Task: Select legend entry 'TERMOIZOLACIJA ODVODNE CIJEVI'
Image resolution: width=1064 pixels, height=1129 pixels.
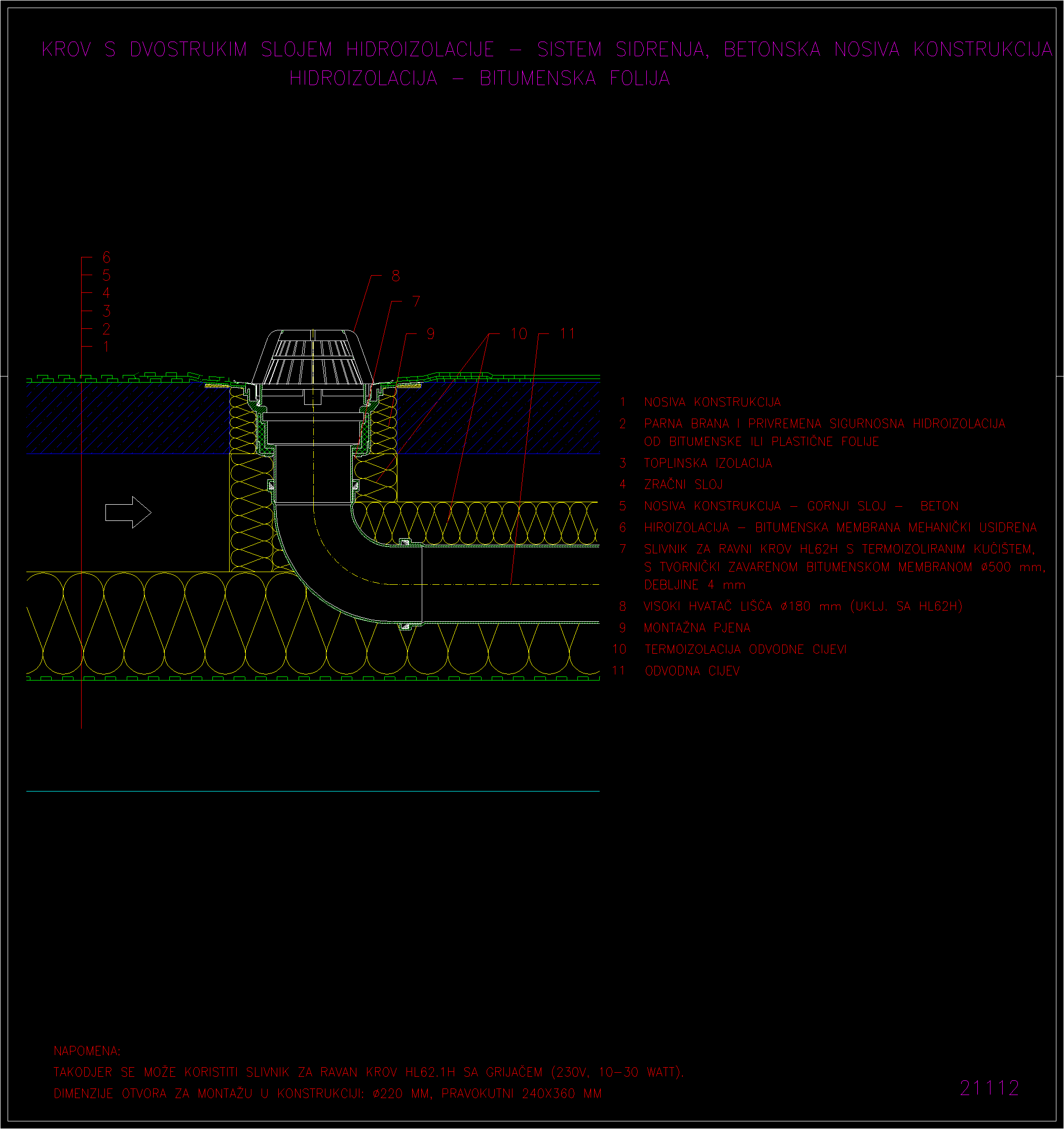Action: (745, 649)
